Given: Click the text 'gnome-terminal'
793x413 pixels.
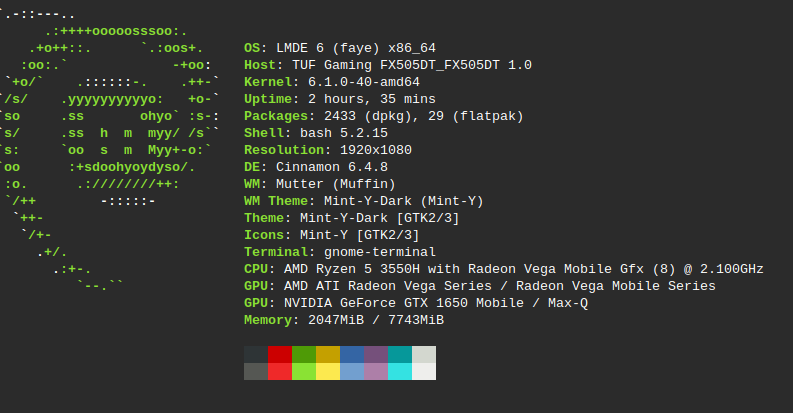Looking at the screenshot, I should [380, 252].
